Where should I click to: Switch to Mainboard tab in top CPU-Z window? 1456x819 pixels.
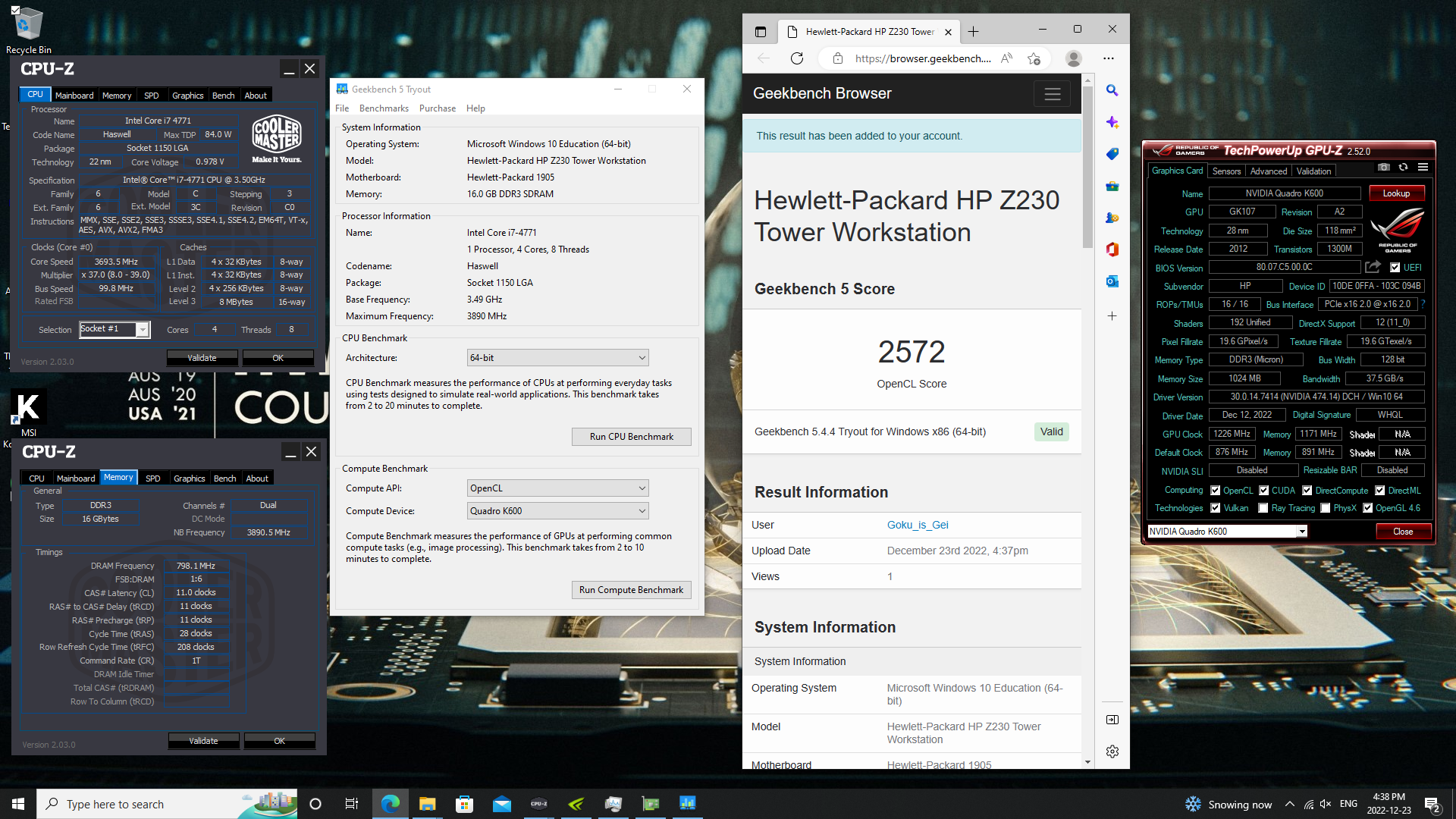pos(74,96)
